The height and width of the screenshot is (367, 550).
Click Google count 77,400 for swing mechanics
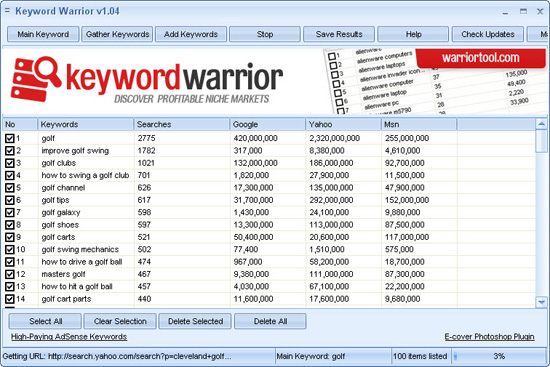tap(246, 249)
